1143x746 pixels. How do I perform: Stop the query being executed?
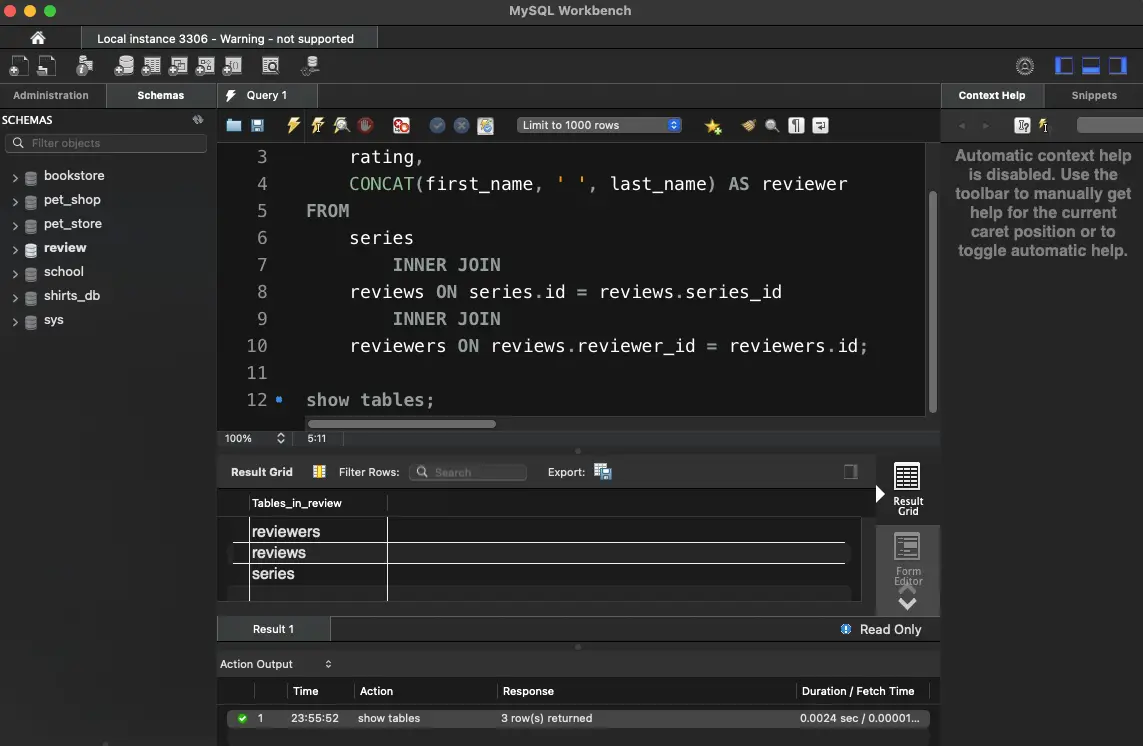coord(365,125)
